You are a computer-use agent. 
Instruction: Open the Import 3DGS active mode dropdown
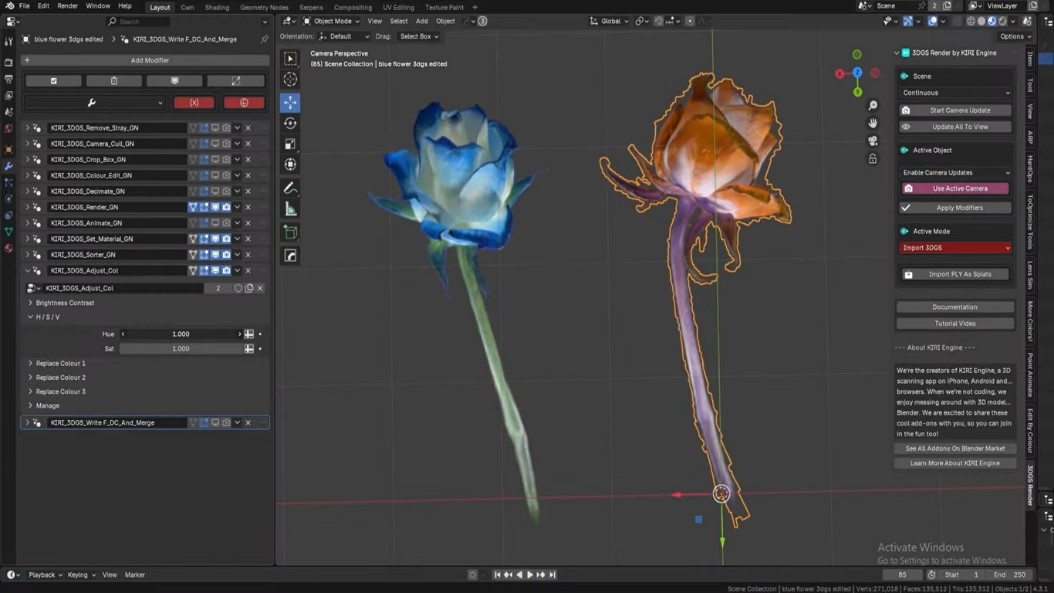(x=955, y=248)
